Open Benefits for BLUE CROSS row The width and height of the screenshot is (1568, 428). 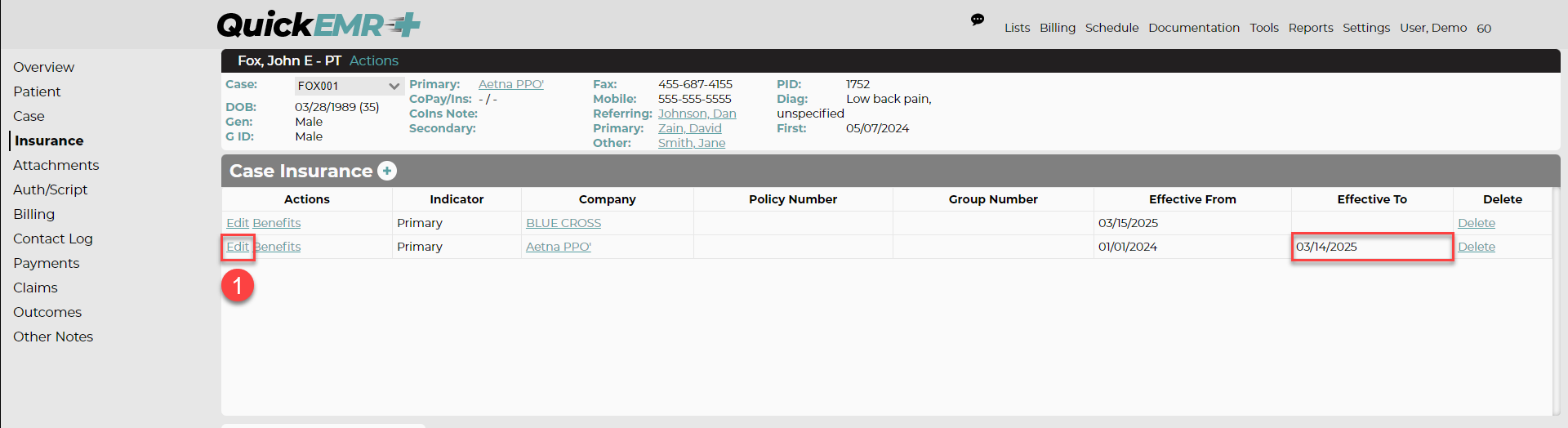point(277,223)
